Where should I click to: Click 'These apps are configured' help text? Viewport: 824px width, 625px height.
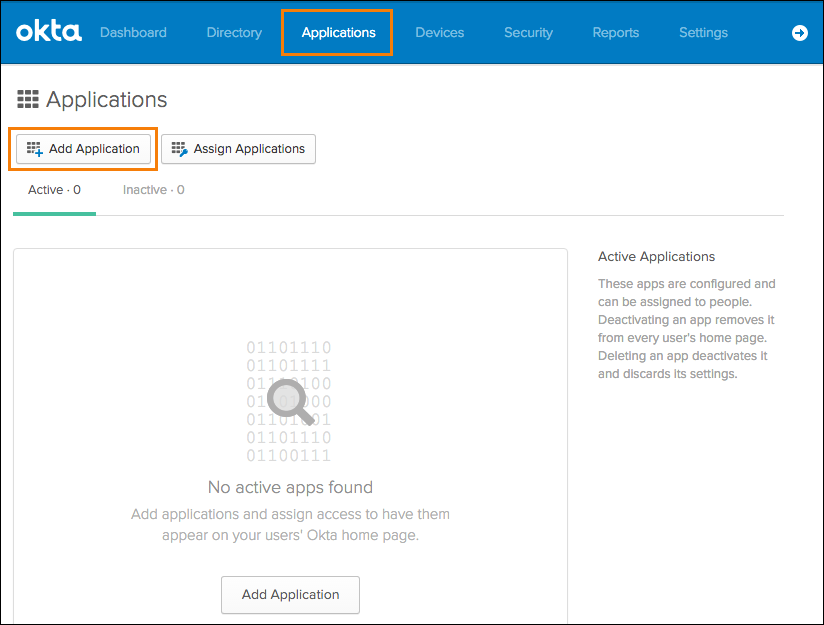[x=686, y=329]
